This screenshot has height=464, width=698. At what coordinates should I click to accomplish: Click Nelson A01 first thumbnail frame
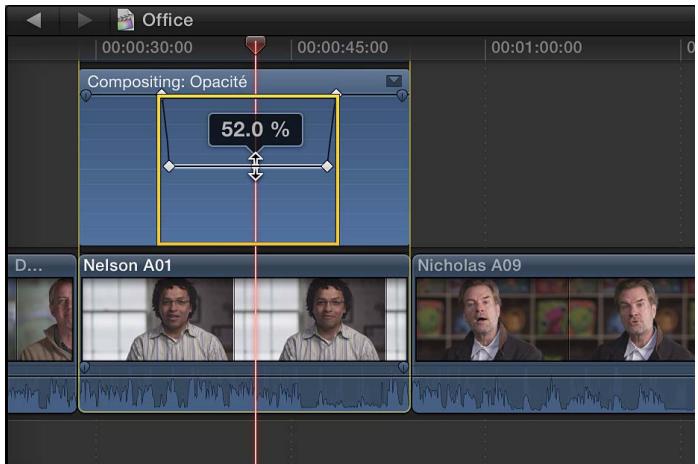(158, 319)
